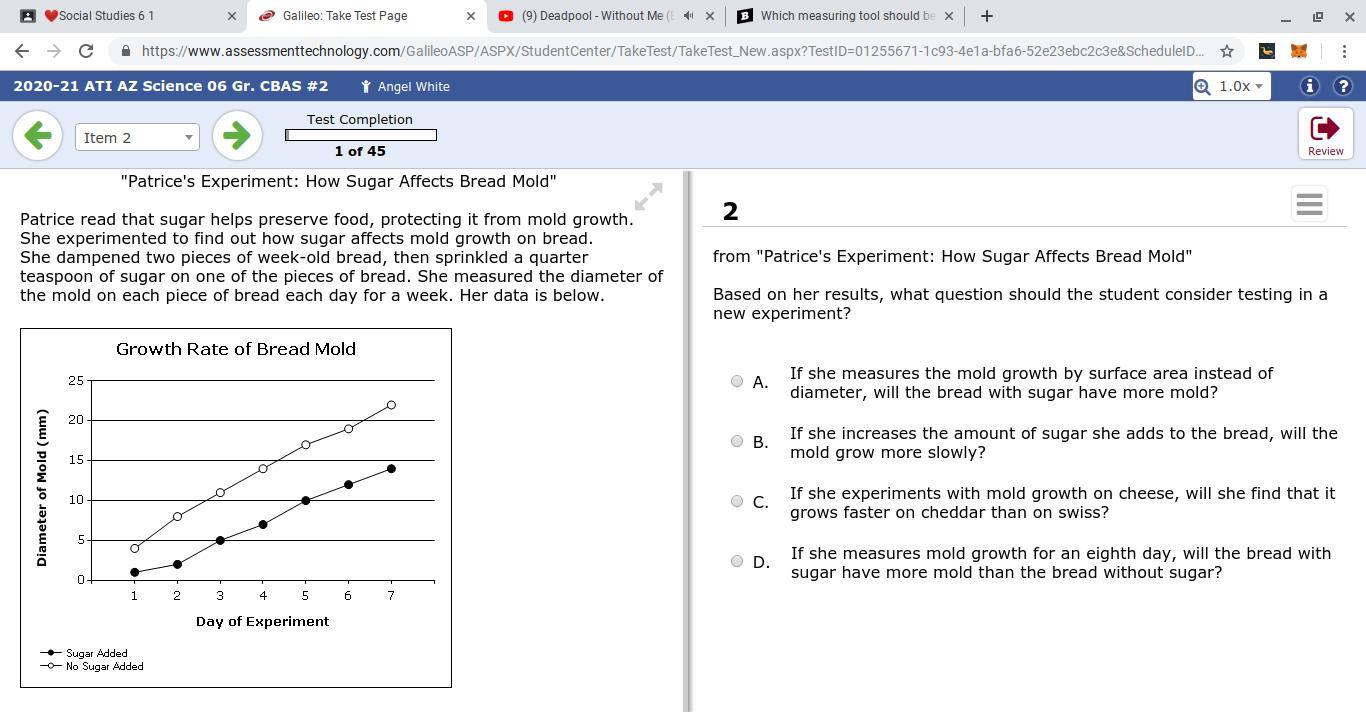Close the Galileo test page tab
This screenshot has height=712, width=1366.
(471, 16)
